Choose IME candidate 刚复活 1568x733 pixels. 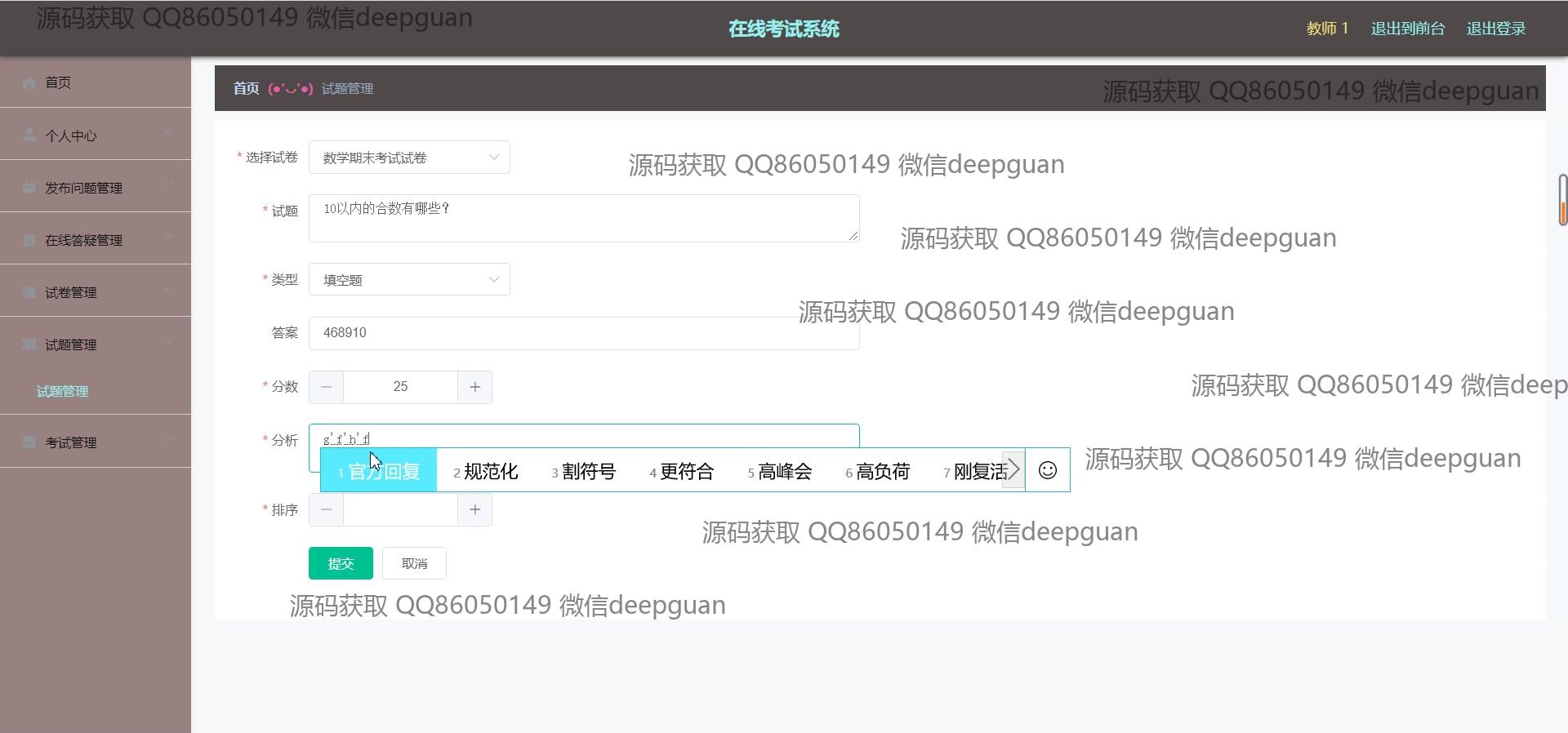974,471
